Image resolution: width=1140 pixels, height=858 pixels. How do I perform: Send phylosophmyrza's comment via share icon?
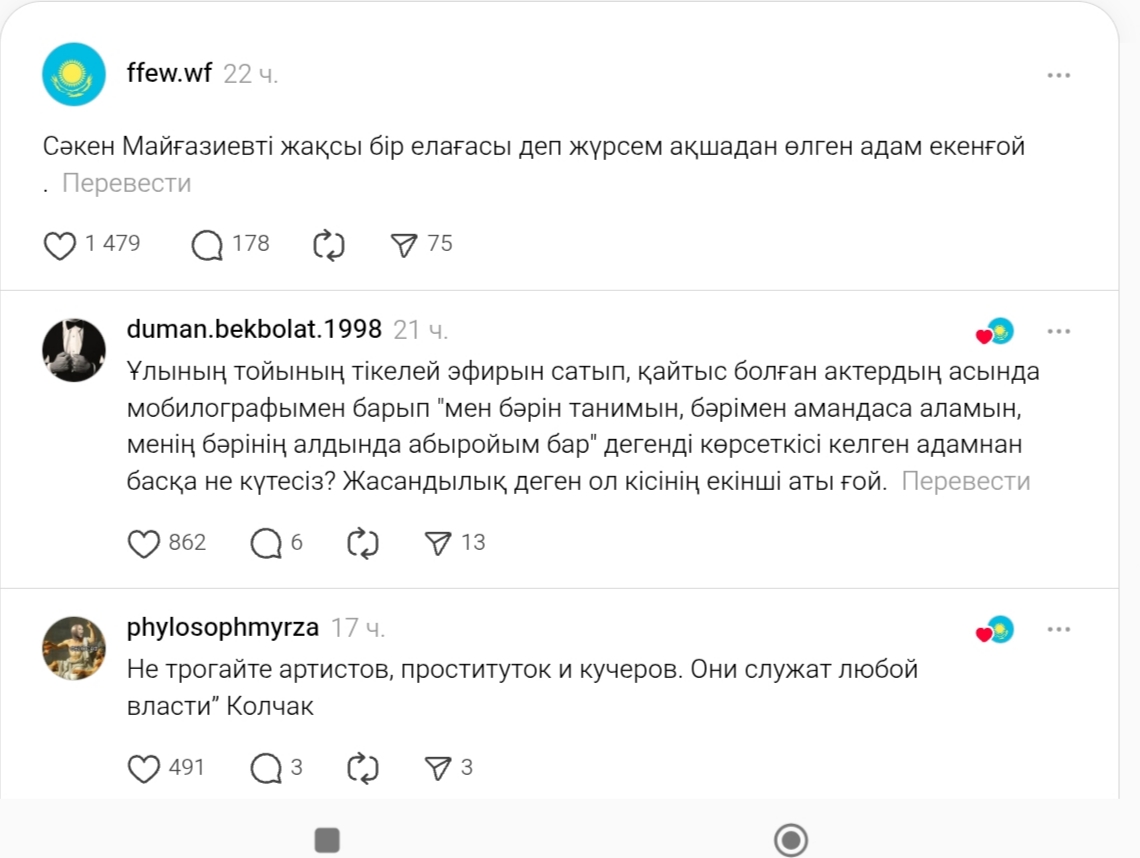(437, 768)
